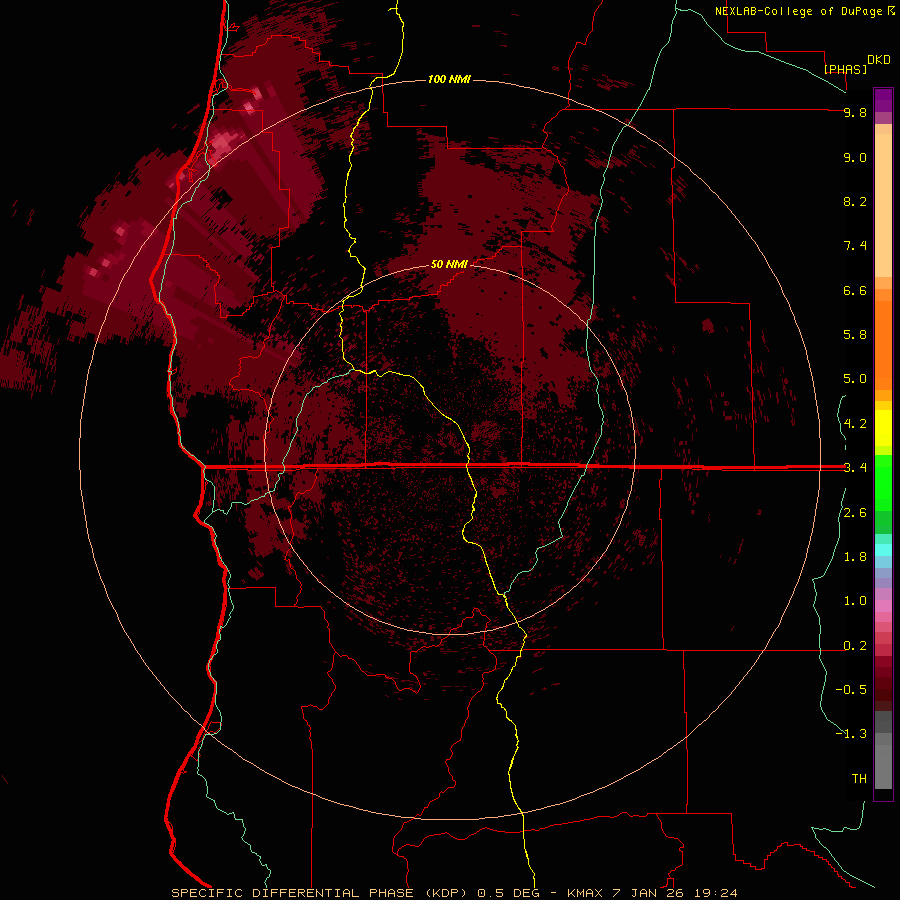Click the 19:24 timestamp in caption
This screenshot has height=900, width=900.
715,893
